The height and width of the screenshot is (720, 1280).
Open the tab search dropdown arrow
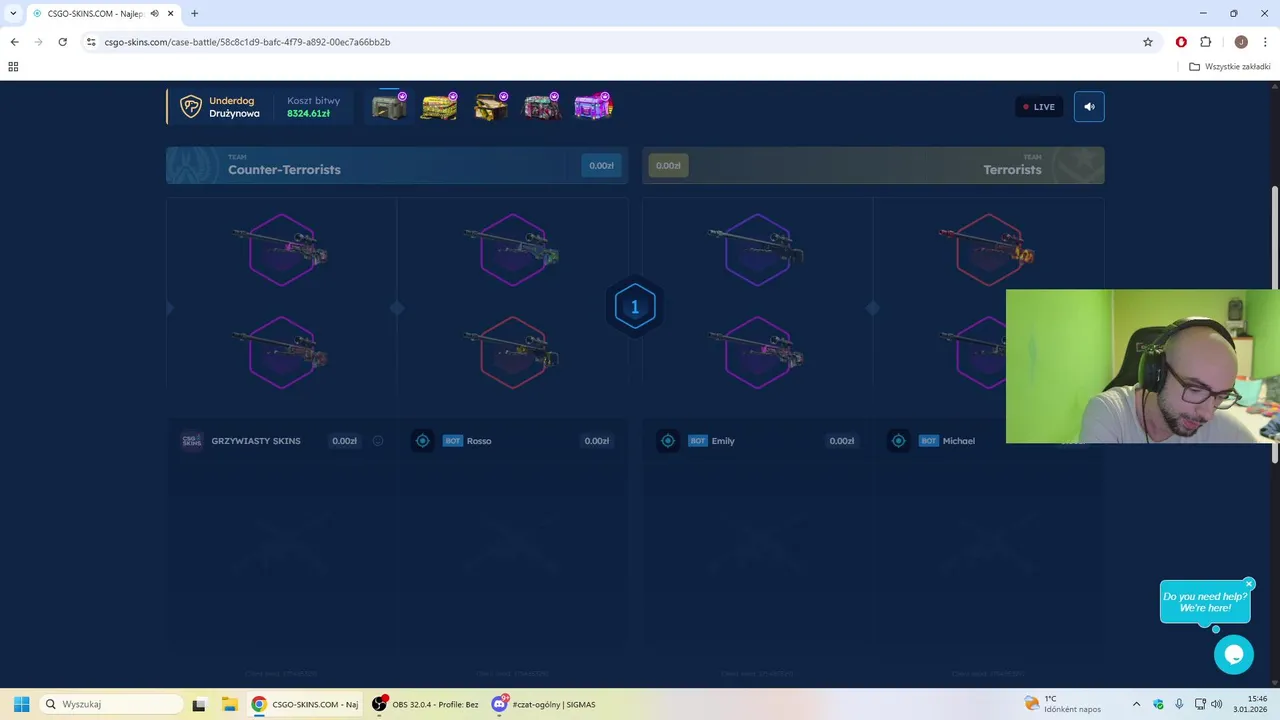click(13, 13)
